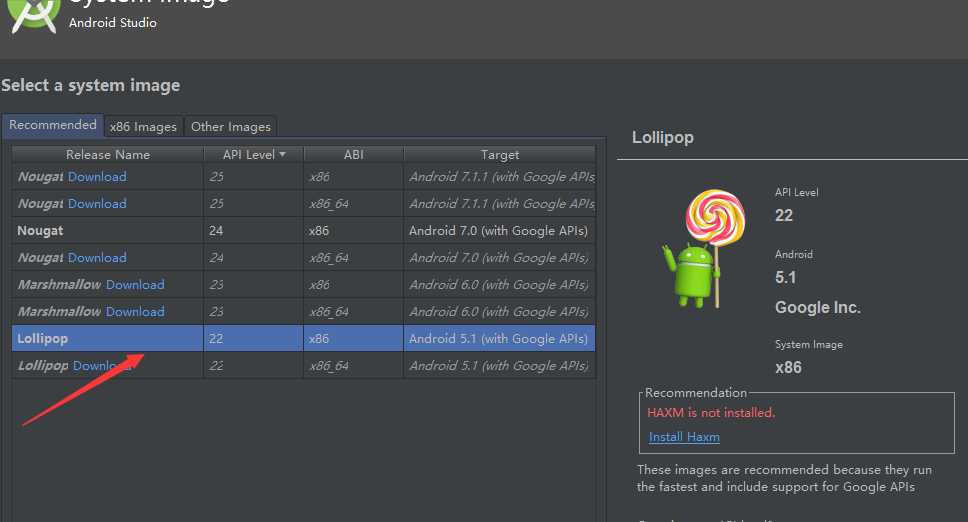
Task: Click Android 6.0 target in Marshmallow x86_64 row
Action: (498, 312)
